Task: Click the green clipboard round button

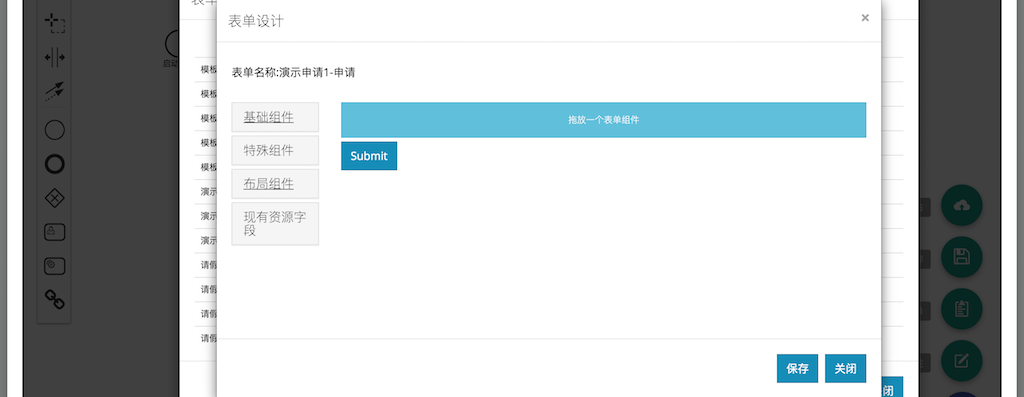Action: (961, 308)
